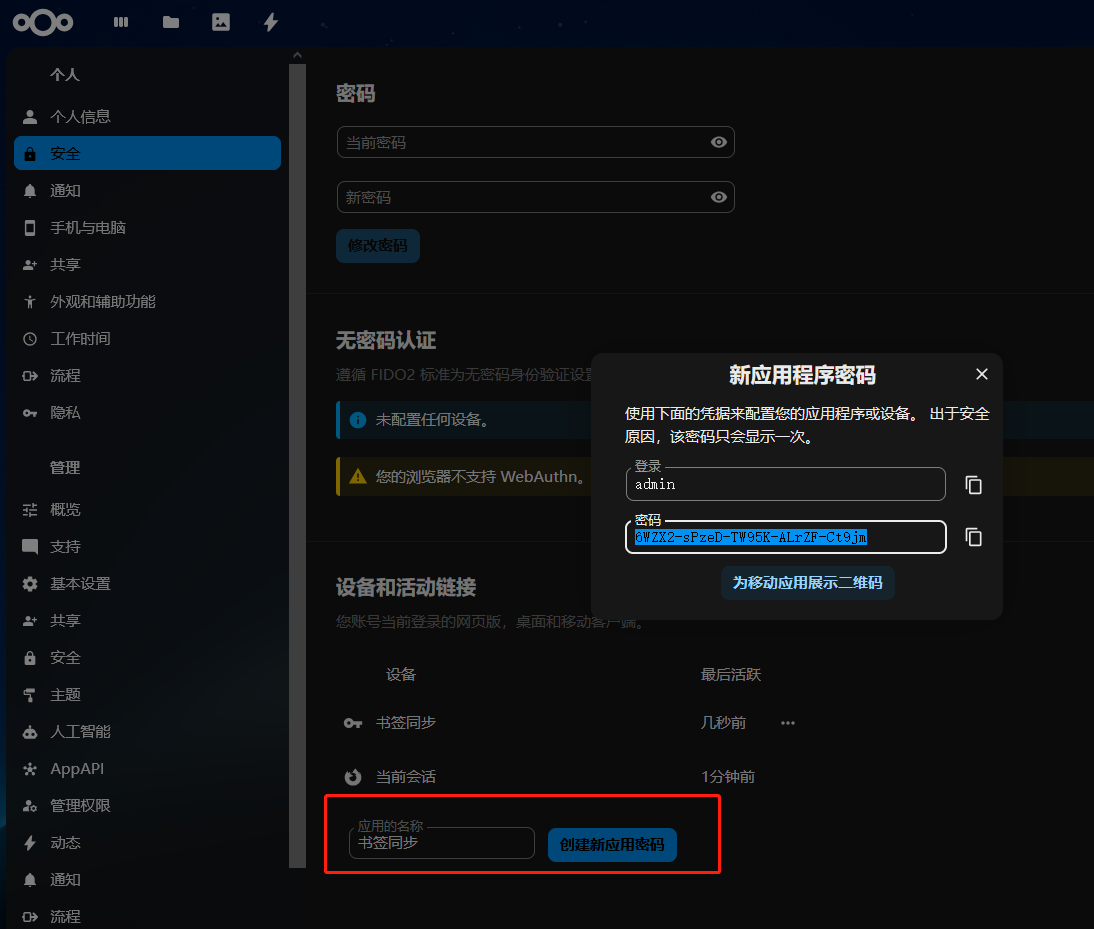1094x929 pixels.
Task: Click the 登录 field showing admin
Action: coord(786,484)
